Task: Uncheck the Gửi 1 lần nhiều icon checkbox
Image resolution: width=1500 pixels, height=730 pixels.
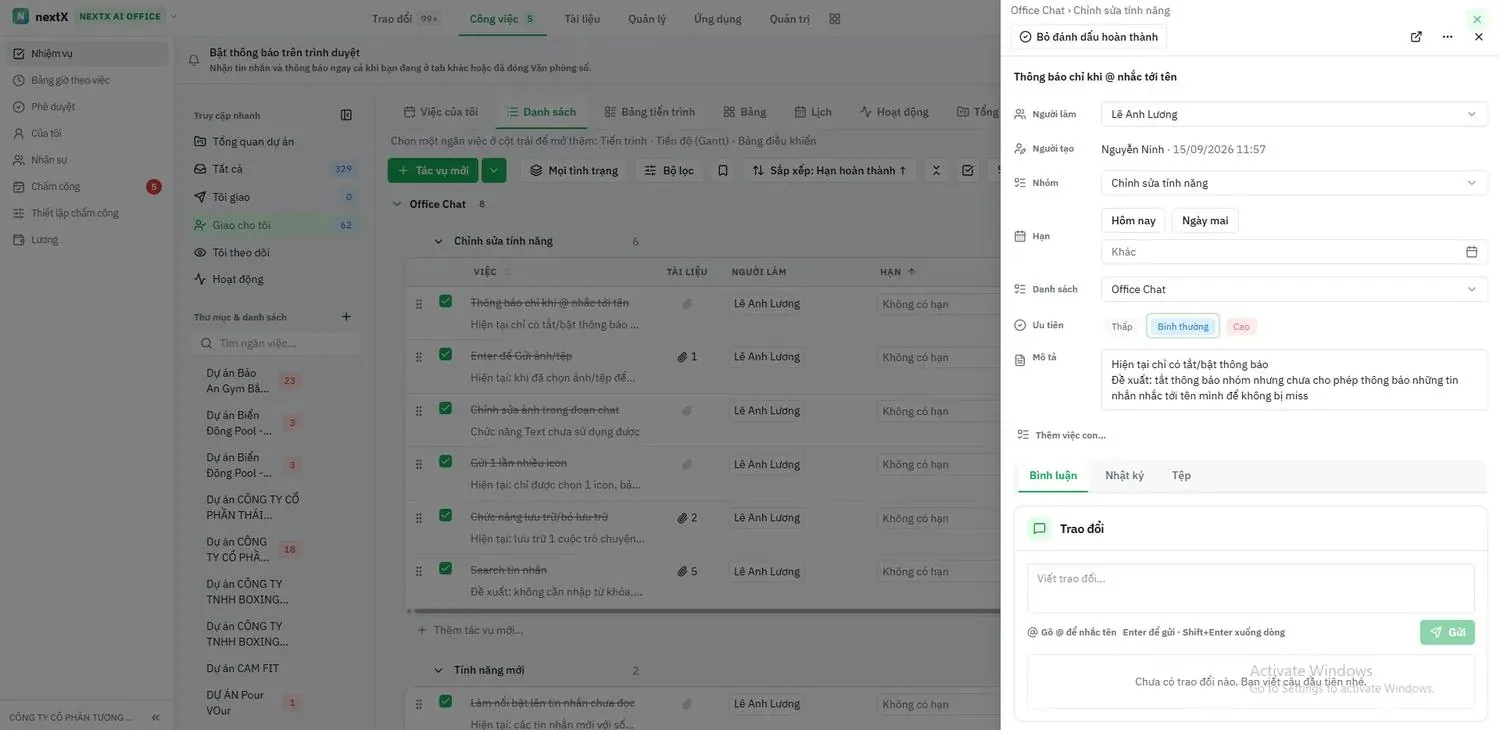Action: (x=445, y=461)
